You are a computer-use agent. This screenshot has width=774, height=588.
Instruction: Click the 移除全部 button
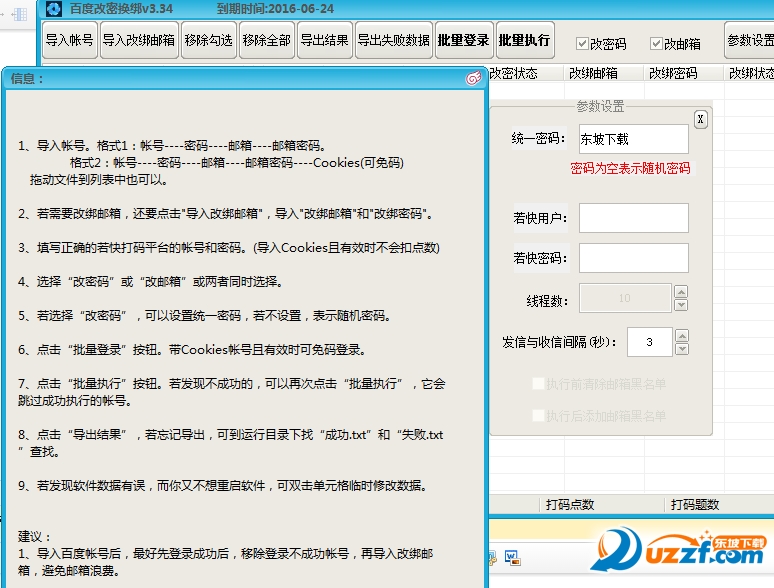(x=267, y=40)
